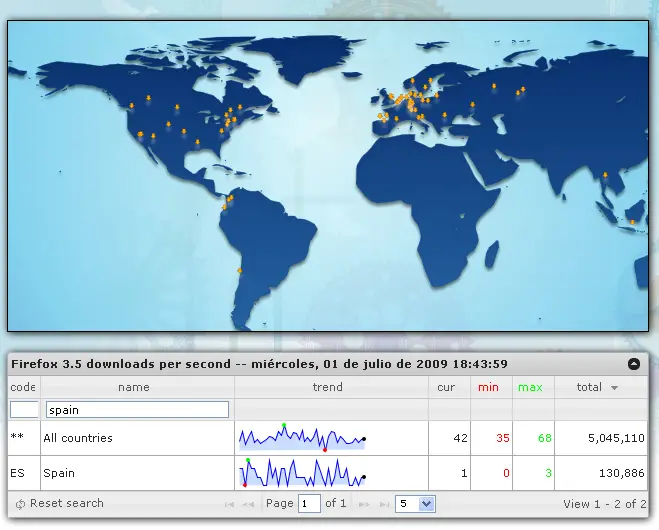Click the Reset search label

(x=66, y=503)
